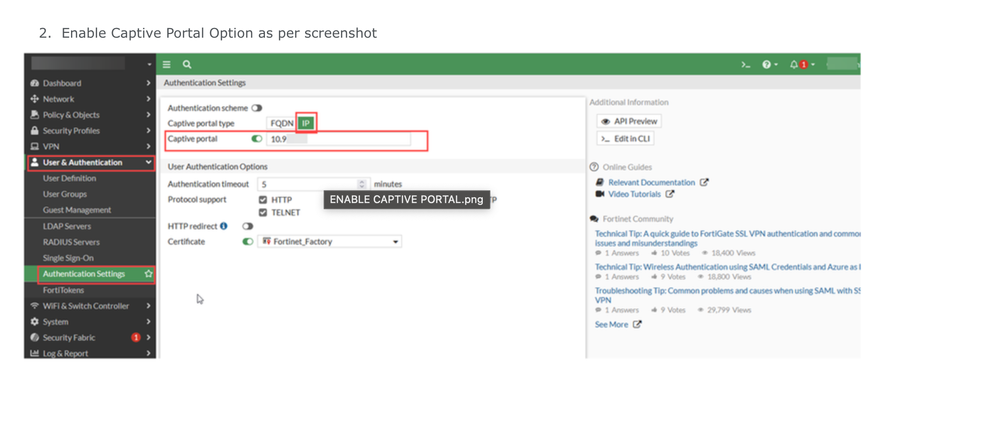Image resolution: width=998 pixels, height=429 pixels.
Task: Open the CLI console icon in header
Action: point(746,64)
